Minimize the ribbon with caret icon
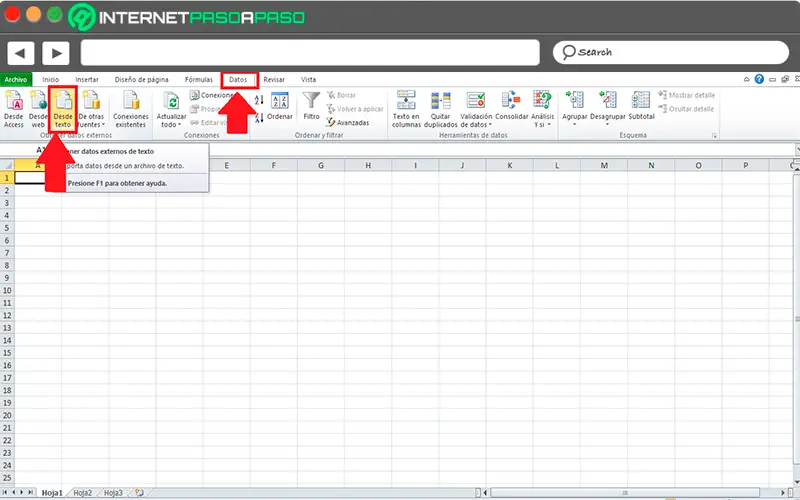This screenshot has width=800, height=500. [746, 80]
